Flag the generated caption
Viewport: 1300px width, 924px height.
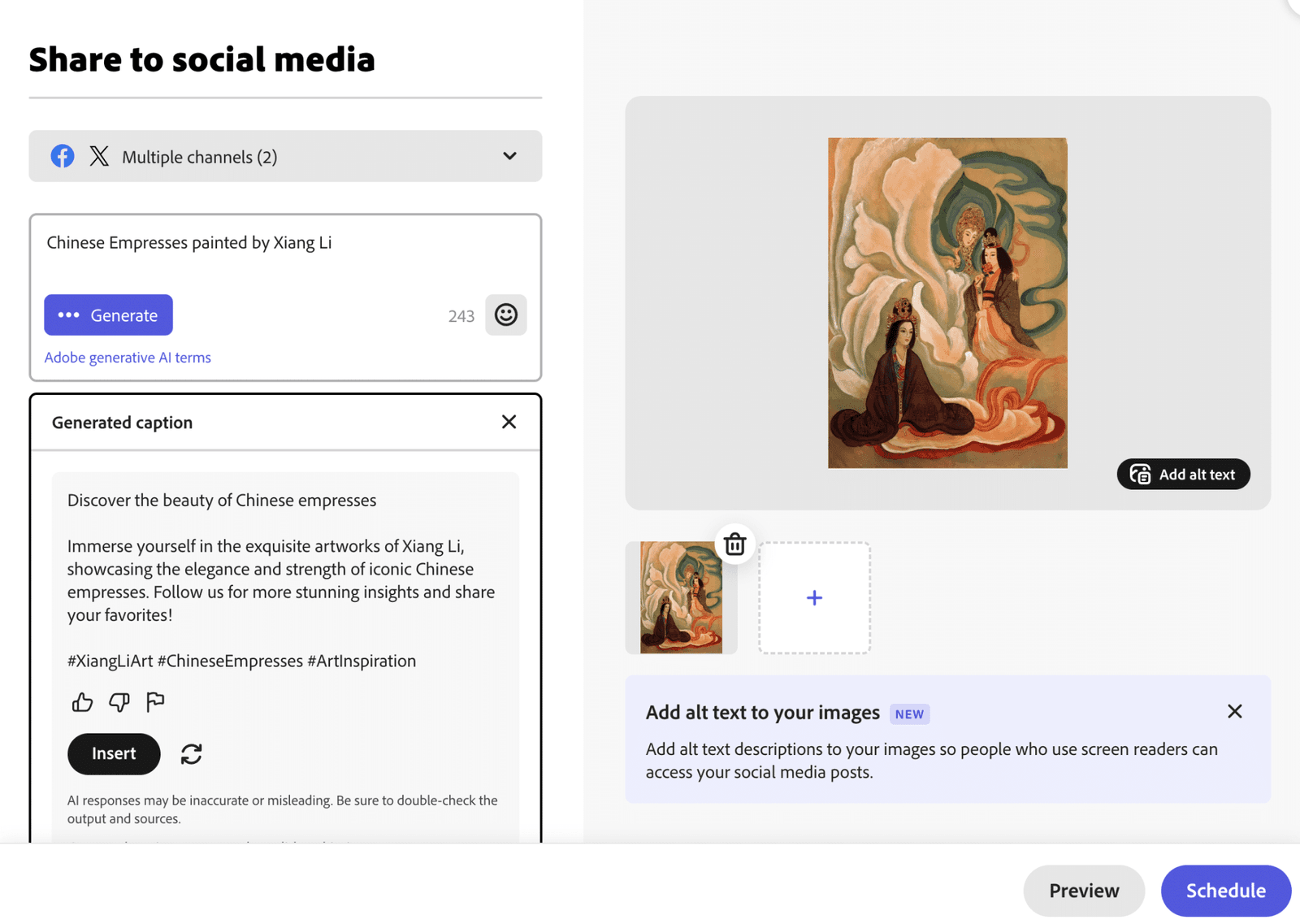155,701
